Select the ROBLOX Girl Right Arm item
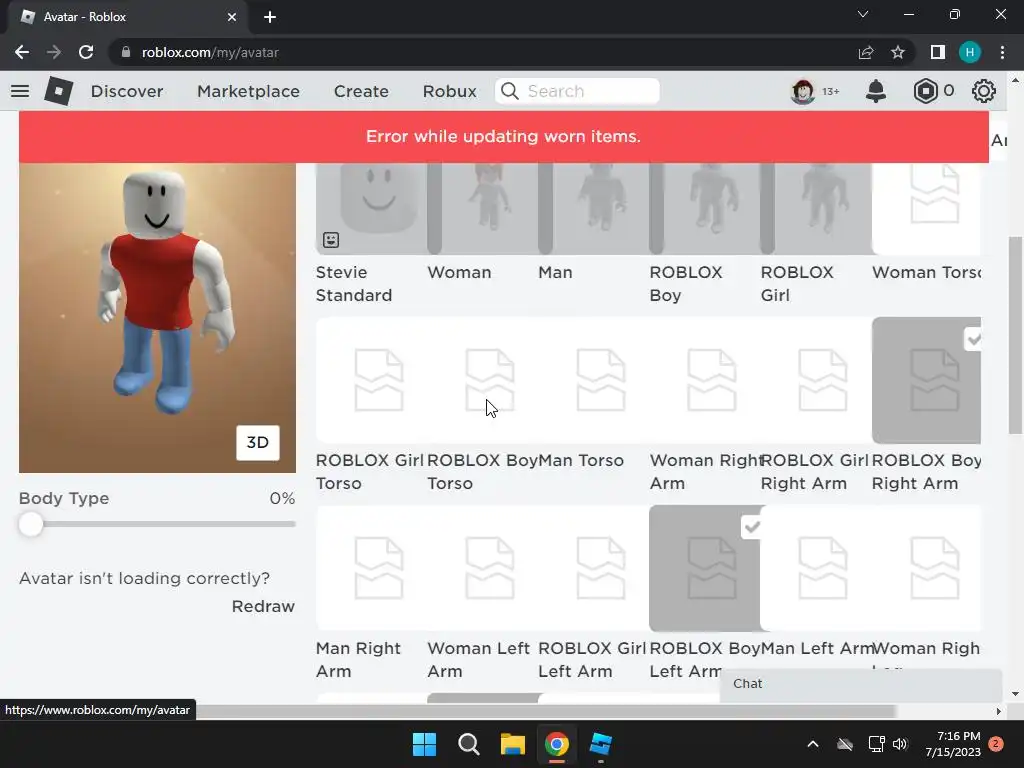The image size is (1024, 768). point(815,380)
